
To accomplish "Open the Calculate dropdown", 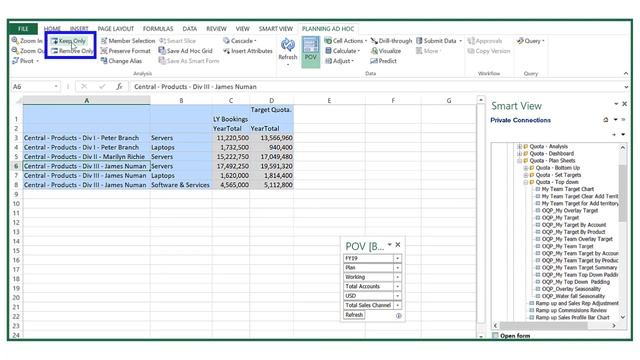I will pos(342,51).
